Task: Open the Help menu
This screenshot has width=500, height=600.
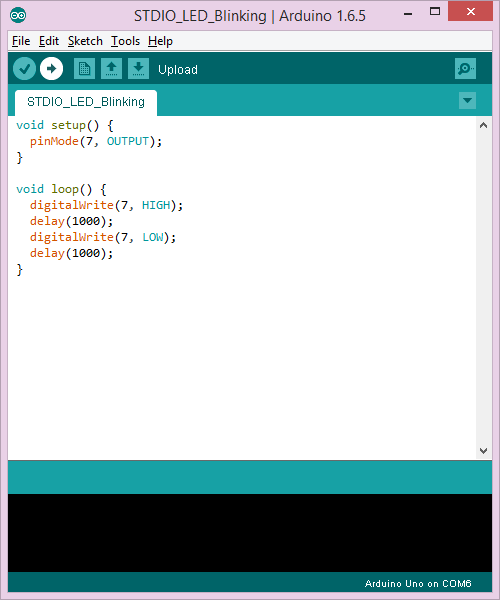Action: coord(160,41)
